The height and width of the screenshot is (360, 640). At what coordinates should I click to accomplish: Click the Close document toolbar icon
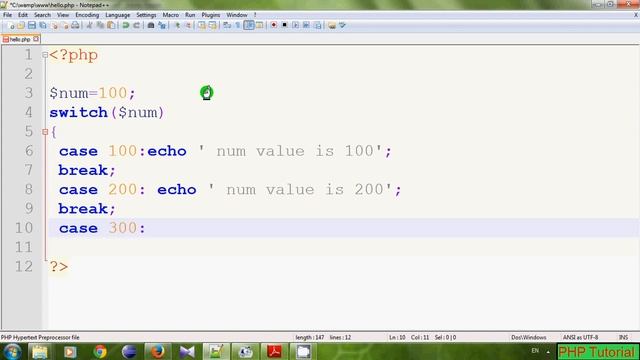pos(53,25)
